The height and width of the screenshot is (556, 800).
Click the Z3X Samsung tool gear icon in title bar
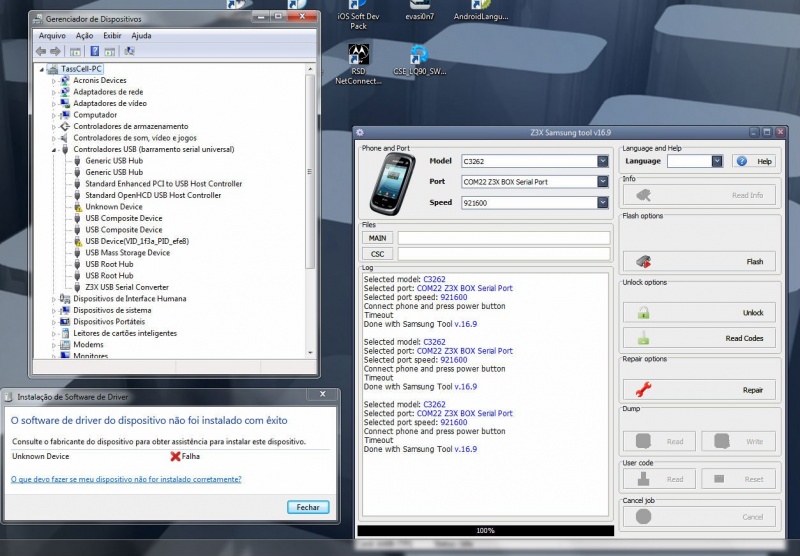click(360, 132)
